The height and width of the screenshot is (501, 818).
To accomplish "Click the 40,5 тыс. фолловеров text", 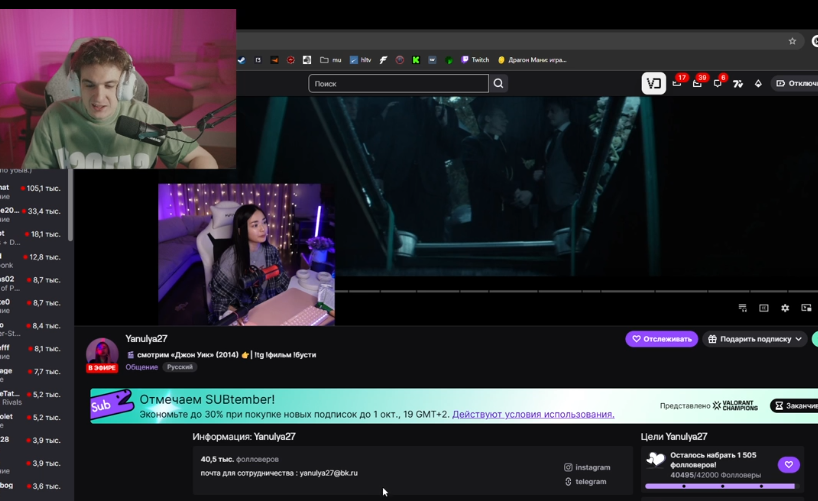I will 239,459.
